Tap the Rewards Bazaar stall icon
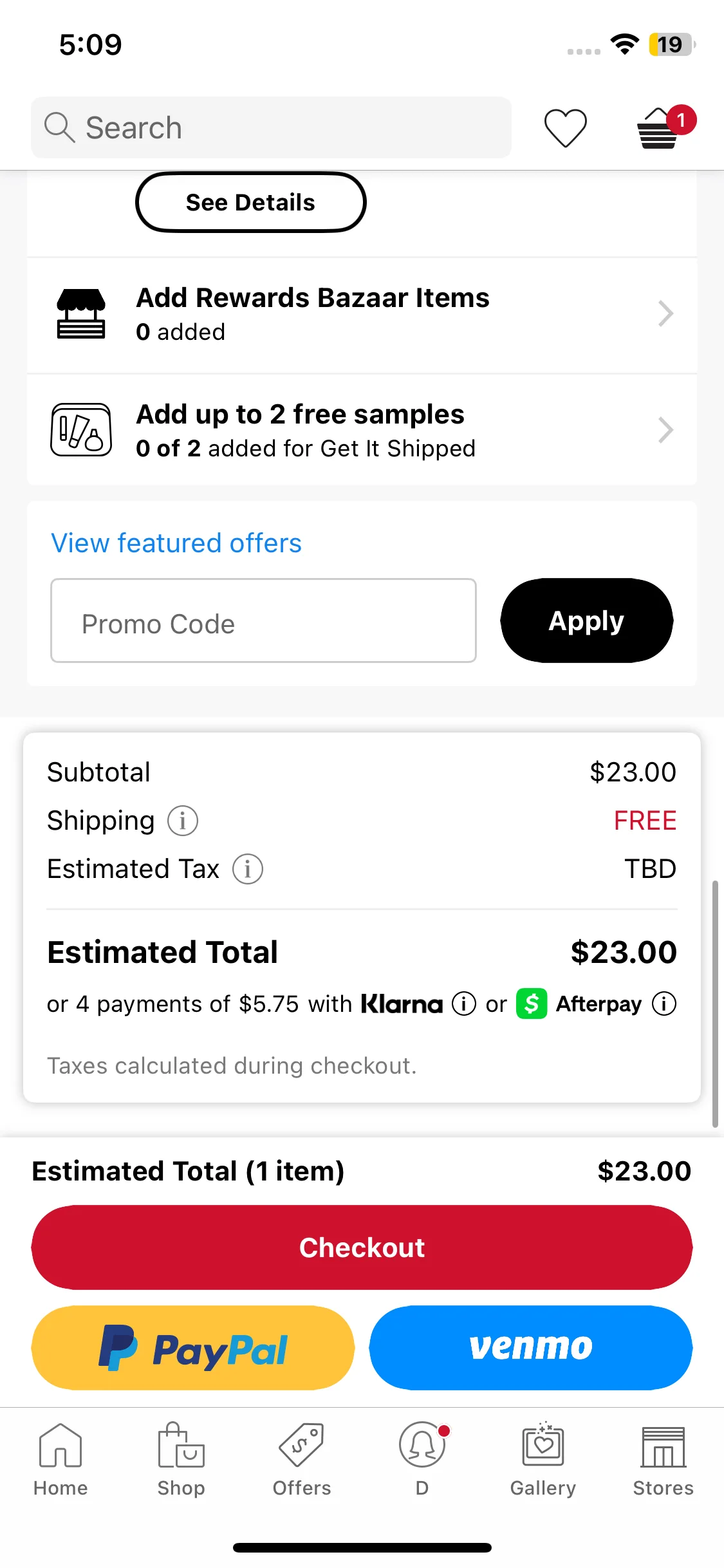This screenshot has height=1568, width=724. (81, 314)
